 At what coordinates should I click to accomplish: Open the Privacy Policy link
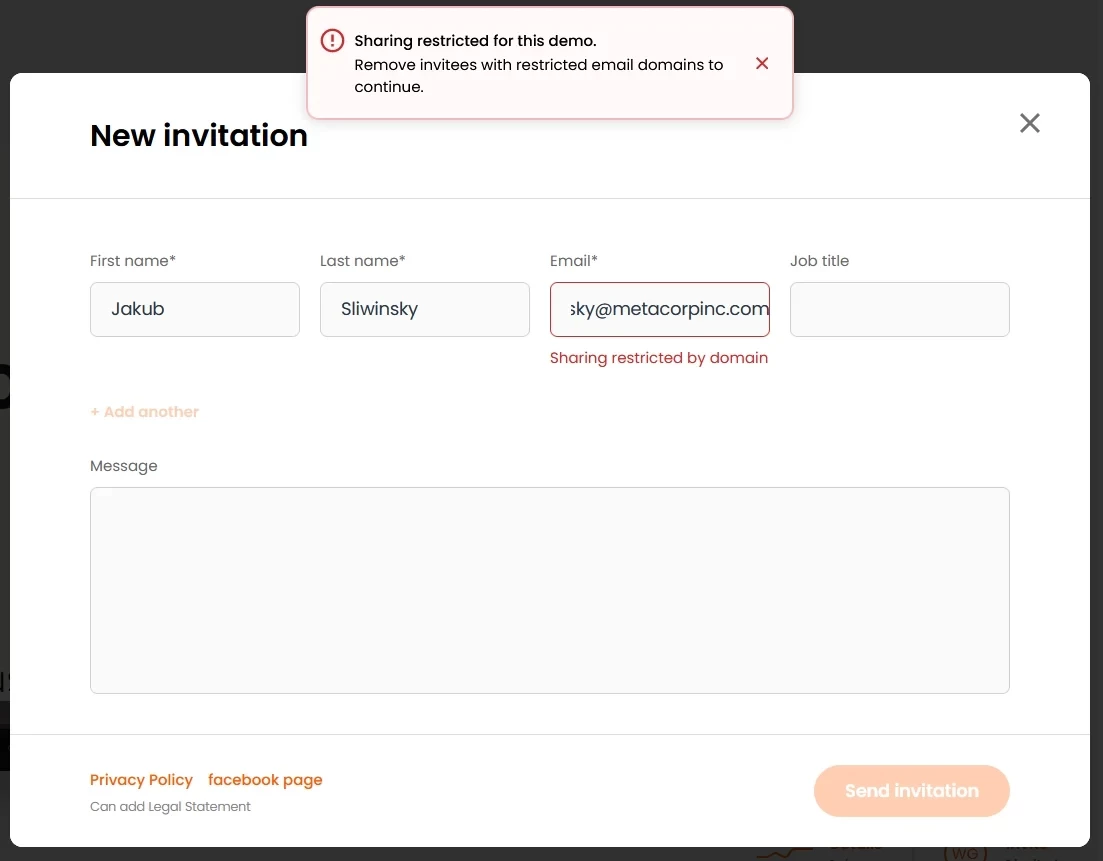(x=141, y=779)
